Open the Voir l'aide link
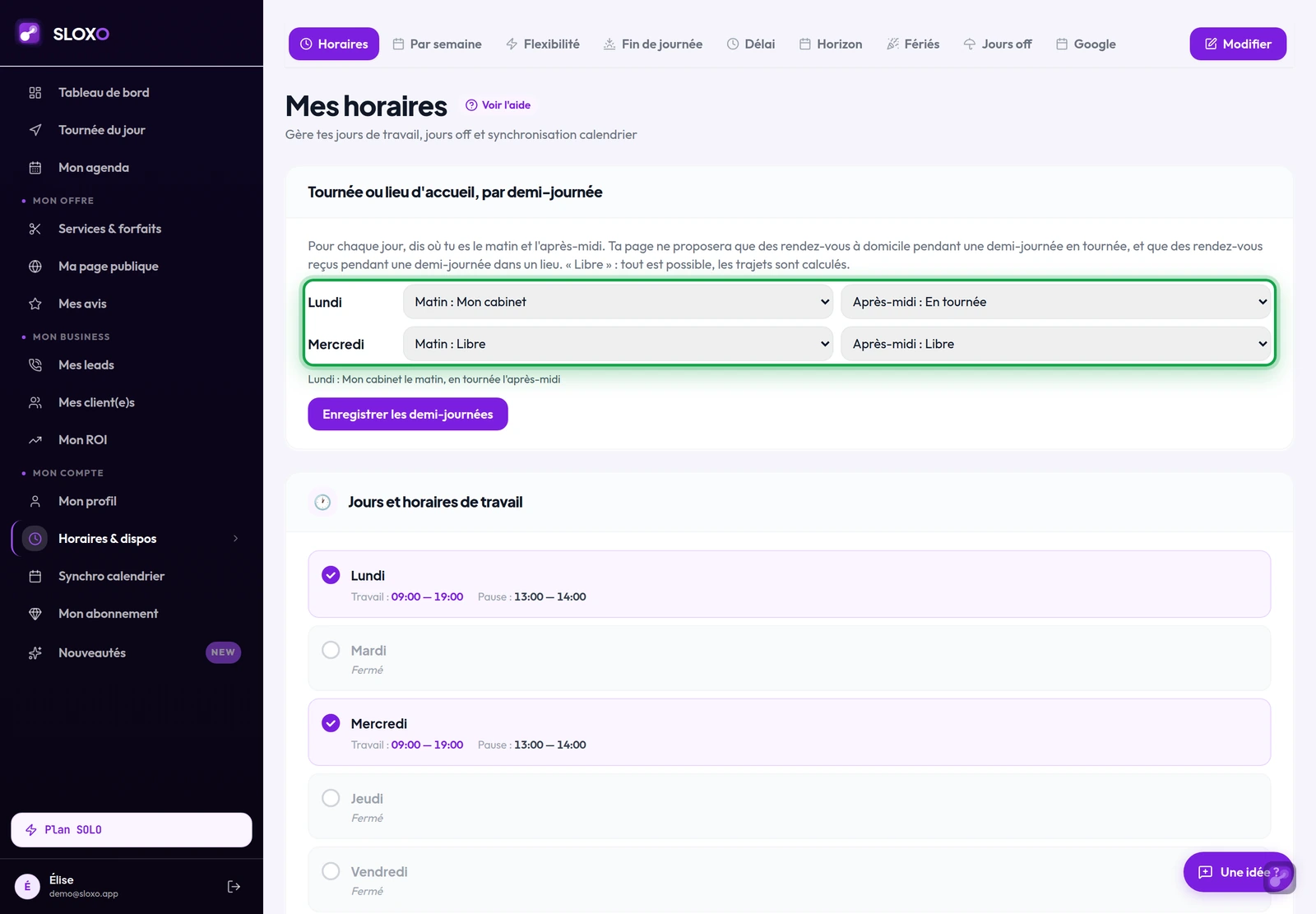1316x914 pixels. [x=498, y=104]
